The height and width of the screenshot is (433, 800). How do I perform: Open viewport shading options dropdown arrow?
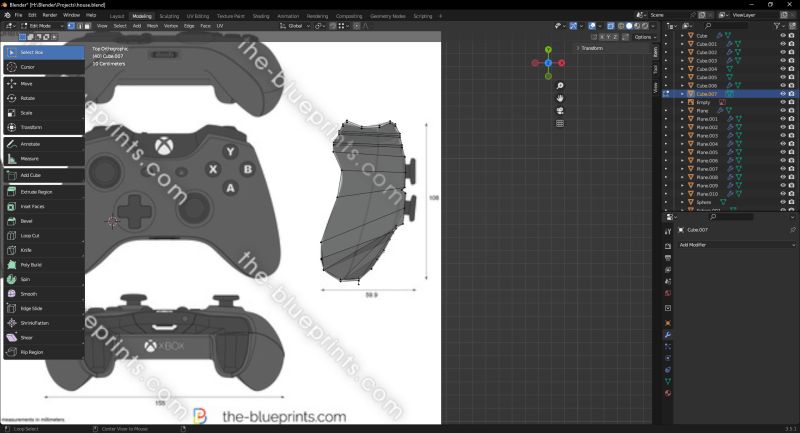pyautogui.click(x=653, y=26)
